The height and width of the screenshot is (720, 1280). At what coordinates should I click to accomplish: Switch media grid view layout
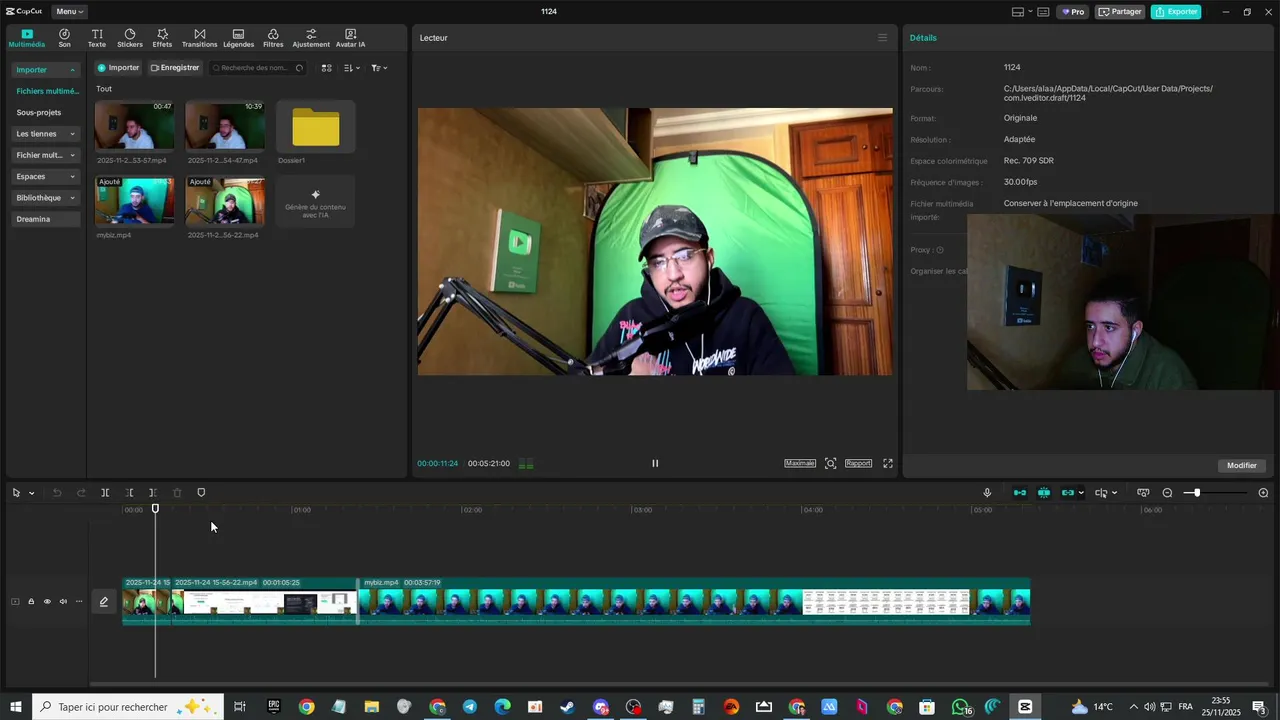[326, 68]
